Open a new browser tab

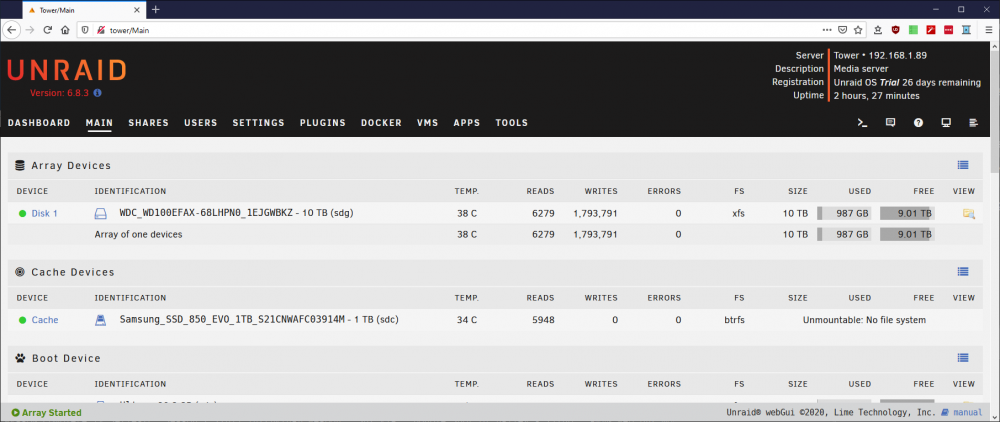pyautogui.click(x=156, y=10)
